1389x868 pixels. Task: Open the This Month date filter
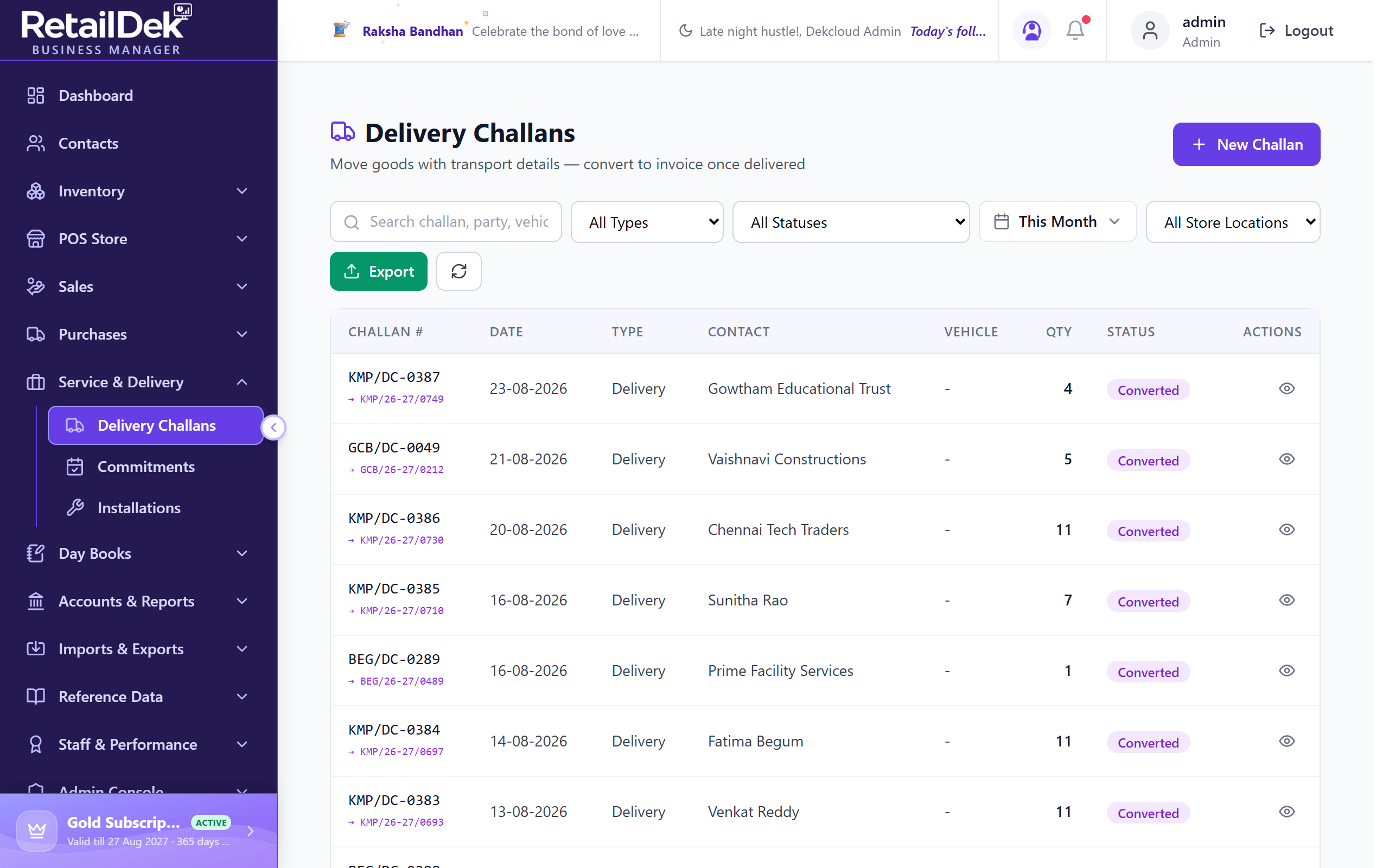pos(1057,221)
